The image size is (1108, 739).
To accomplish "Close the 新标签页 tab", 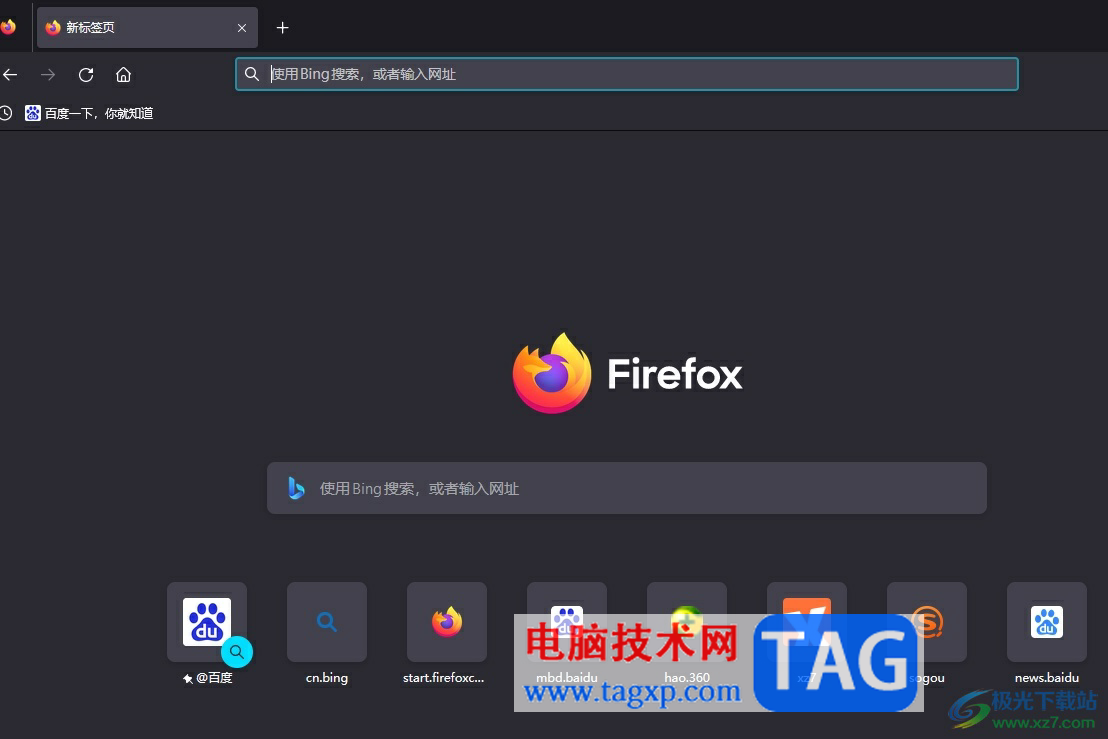I will point(242,28).
